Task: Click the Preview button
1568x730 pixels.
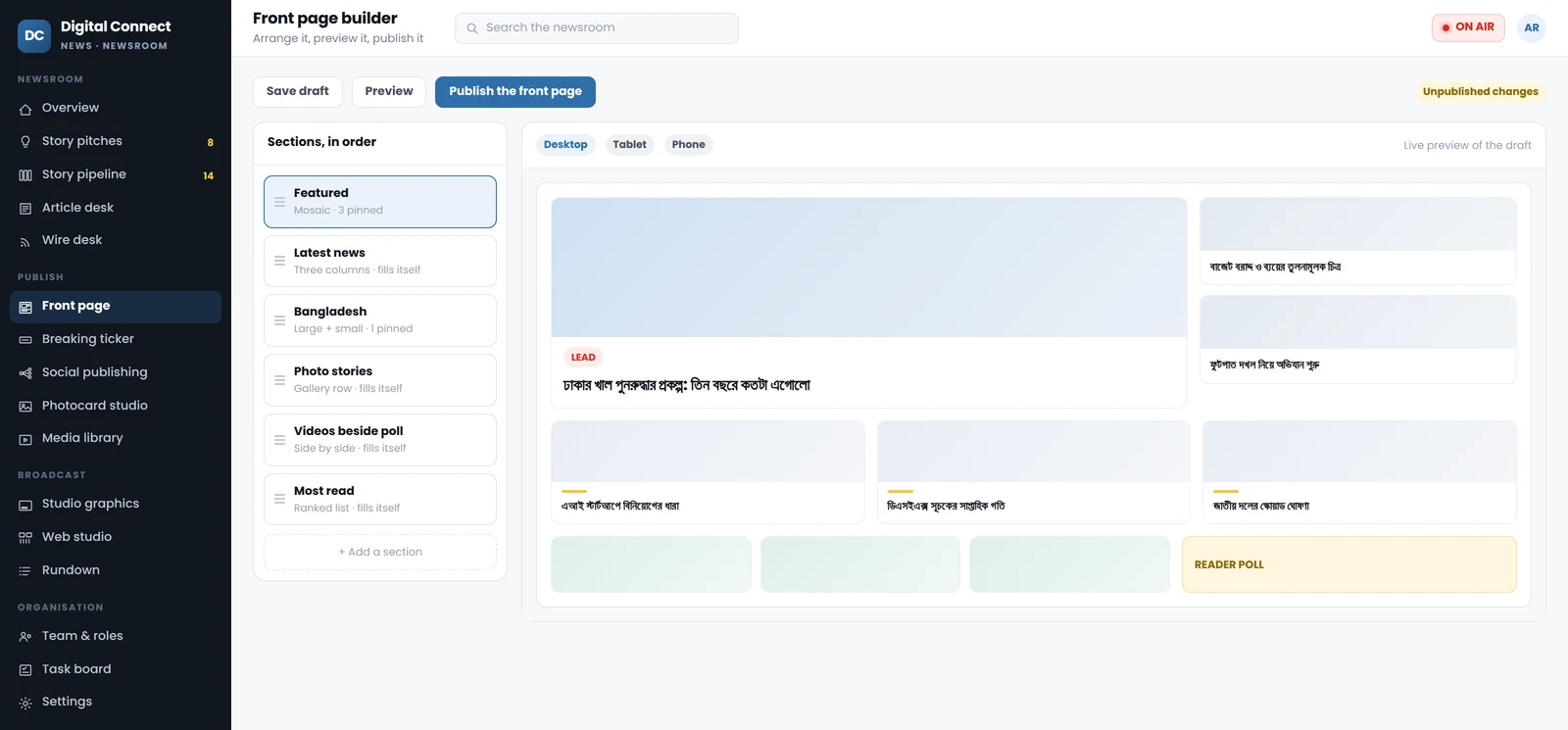Action: (389, 91)
